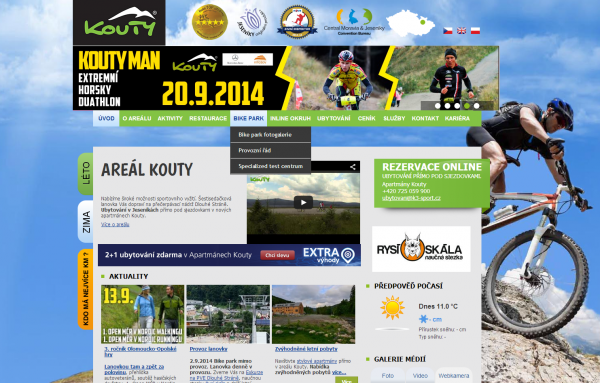Image resolution: width=600 pixels, height=383 pixels.
Task: Select the English flag icon
Action: 461,31
